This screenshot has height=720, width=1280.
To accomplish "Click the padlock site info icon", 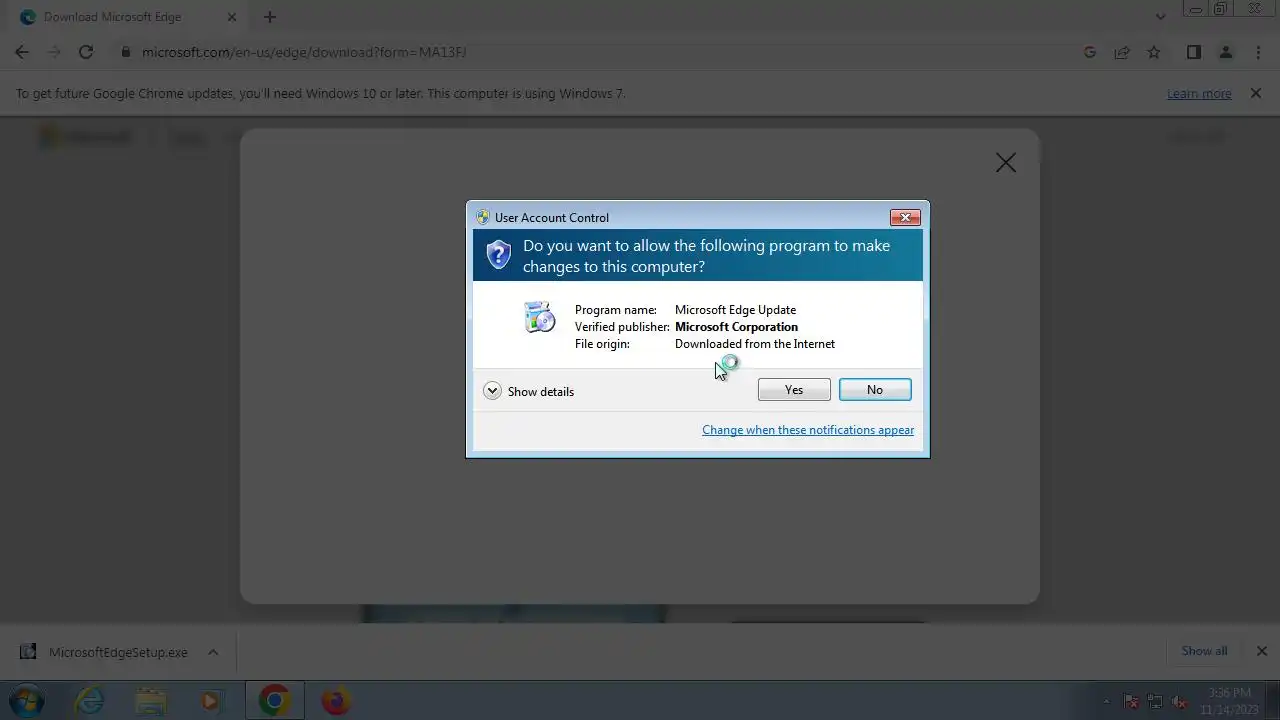I will pos(125,52).
